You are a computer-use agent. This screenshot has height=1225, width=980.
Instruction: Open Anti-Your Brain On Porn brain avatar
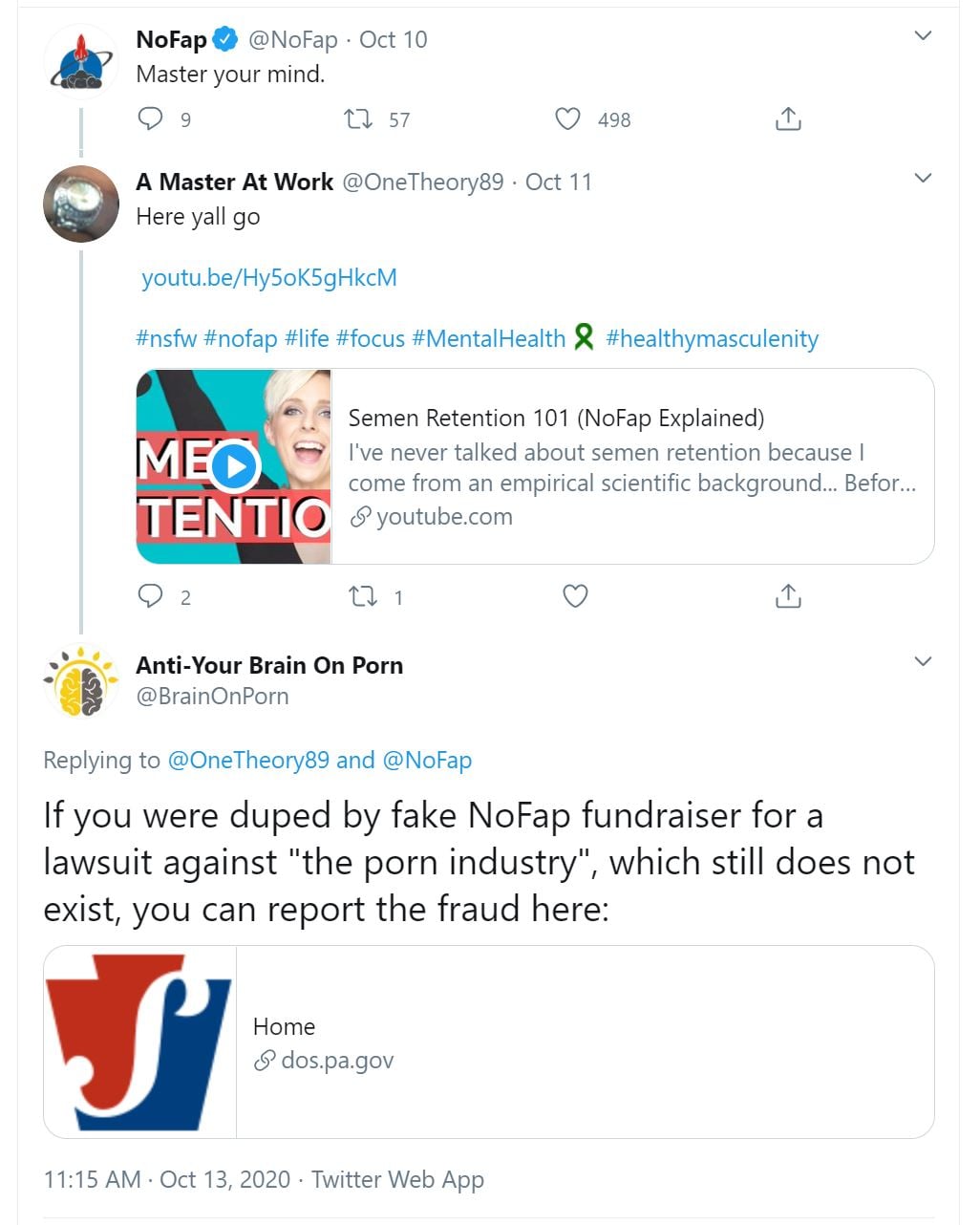tap(81, 681)
